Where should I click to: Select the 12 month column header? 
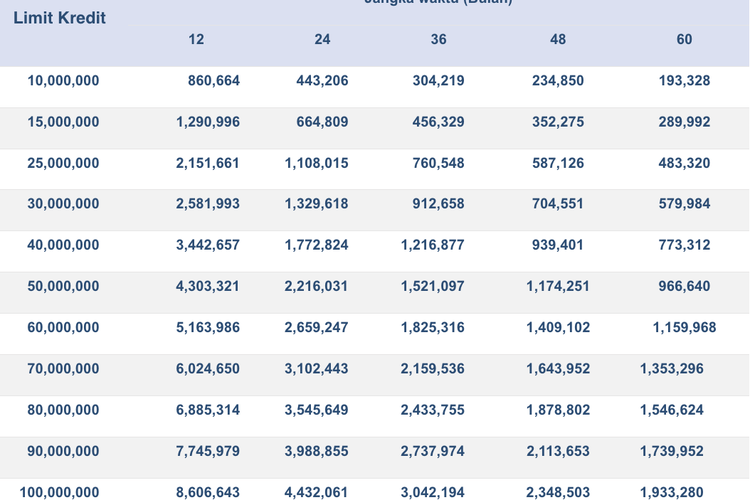(197, 40)
